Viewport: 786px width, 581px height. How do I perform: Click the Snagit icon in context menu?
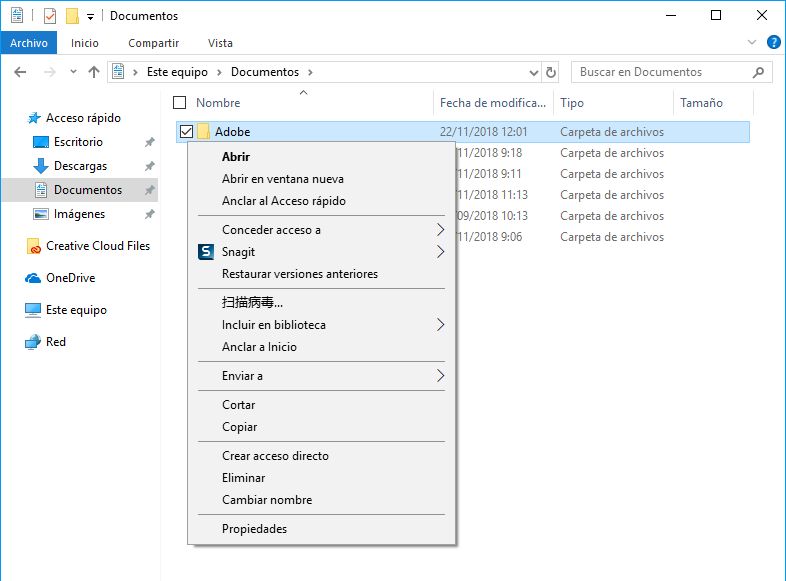[206, 252]
